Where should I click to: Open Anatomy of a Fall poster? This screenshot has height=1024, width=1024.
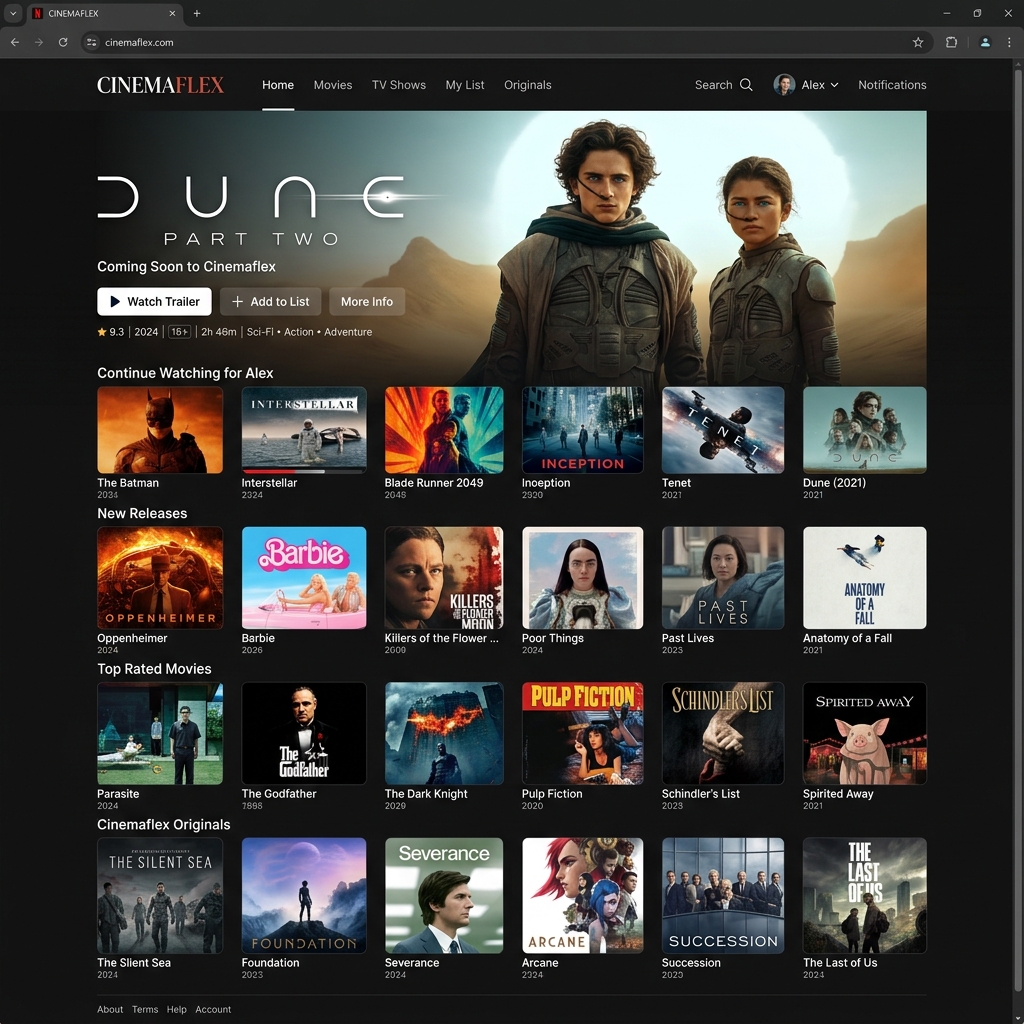[865, 578]
